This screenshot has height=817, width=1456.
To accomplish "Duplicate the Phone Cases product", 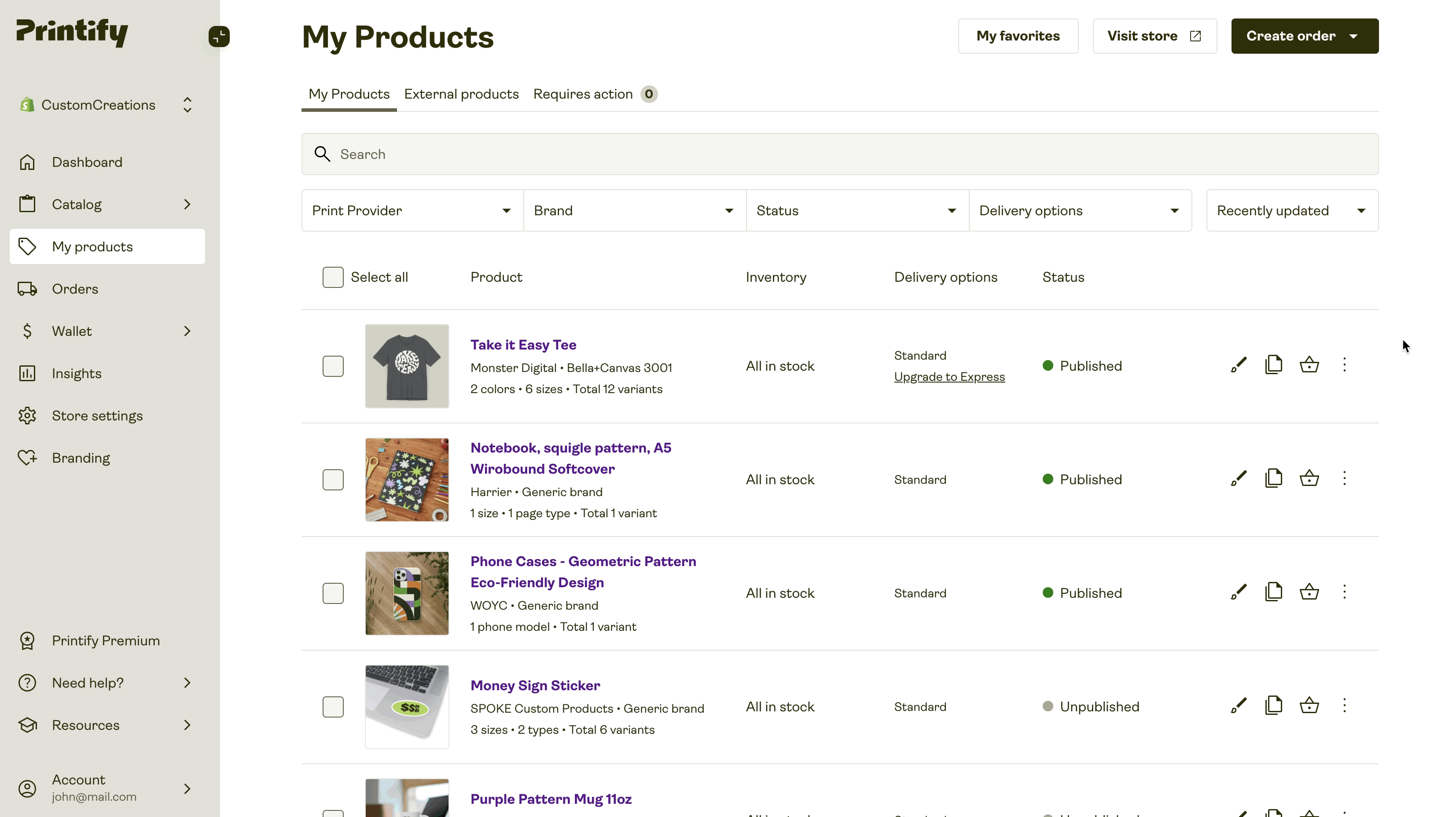I will [1273, 593].
